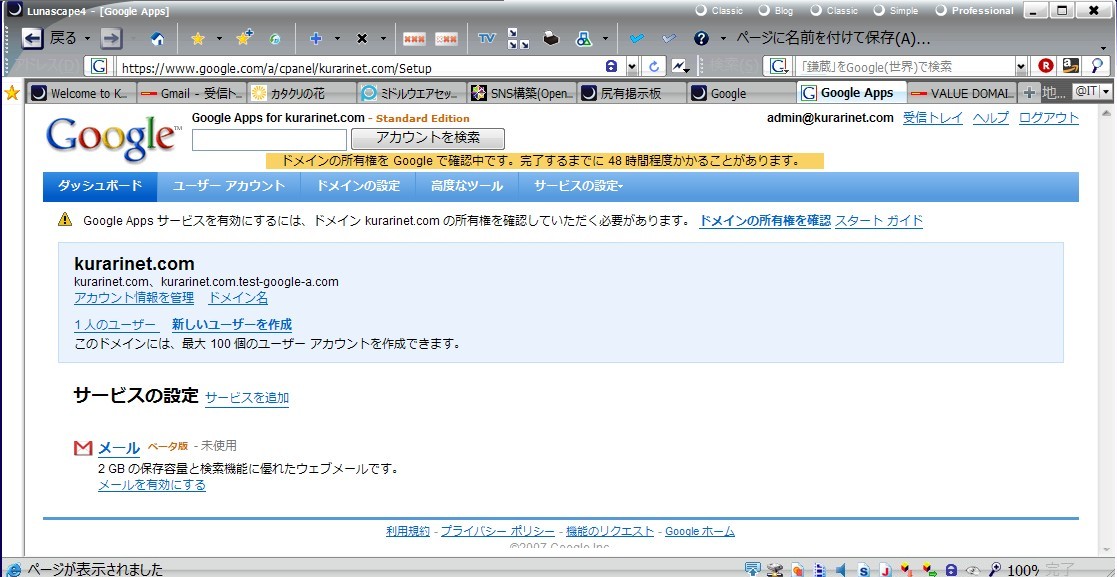Screen dimensions: 1117x577
Task: Select the Simple skin radio button
Action: [x=879, y=11]
